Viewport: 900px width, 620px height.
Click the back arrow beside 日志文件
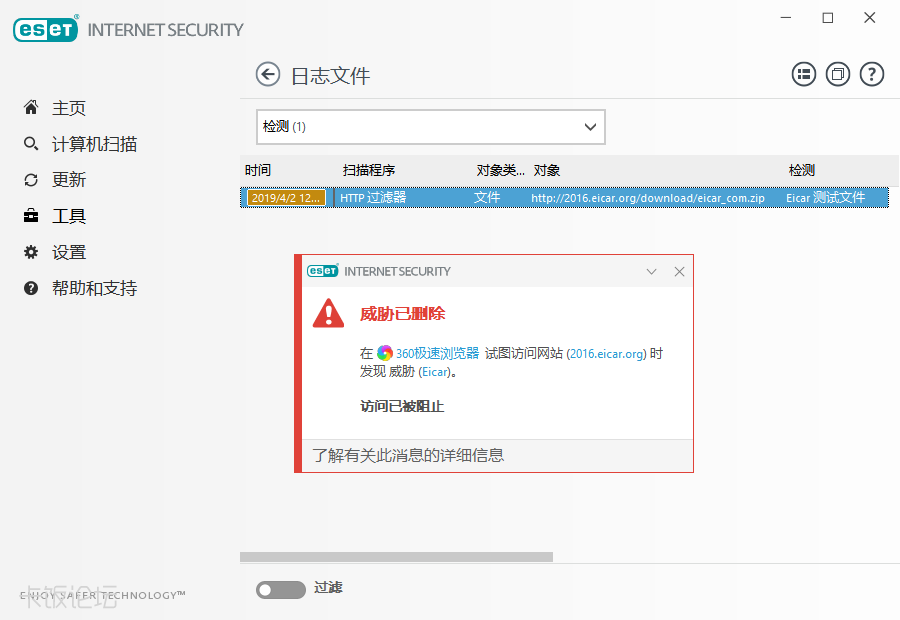click(267, 75)
